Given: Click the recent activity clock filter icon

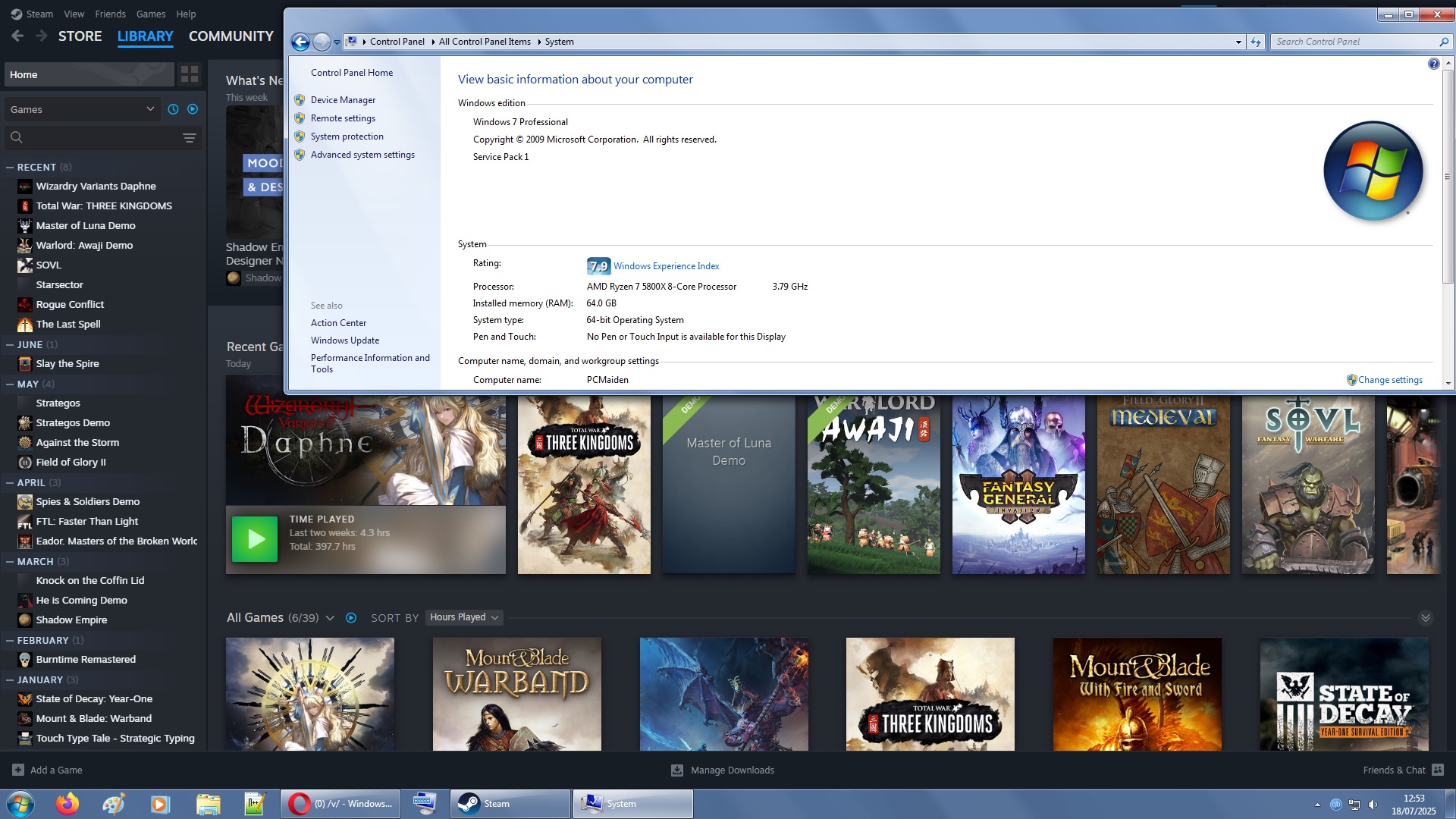Looking at the screenshot, I should pos(173,109).
